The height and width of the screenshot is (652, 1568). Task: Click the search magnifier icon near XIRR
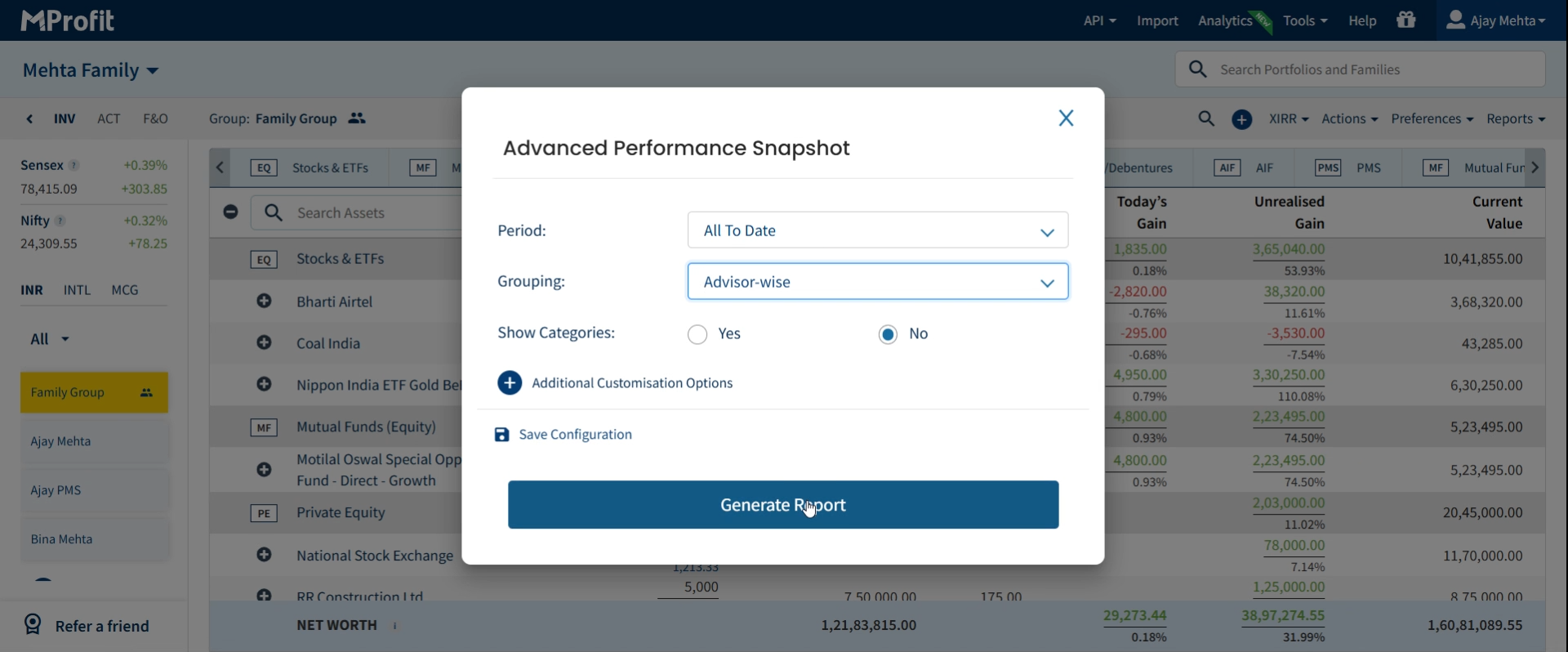1206,118
